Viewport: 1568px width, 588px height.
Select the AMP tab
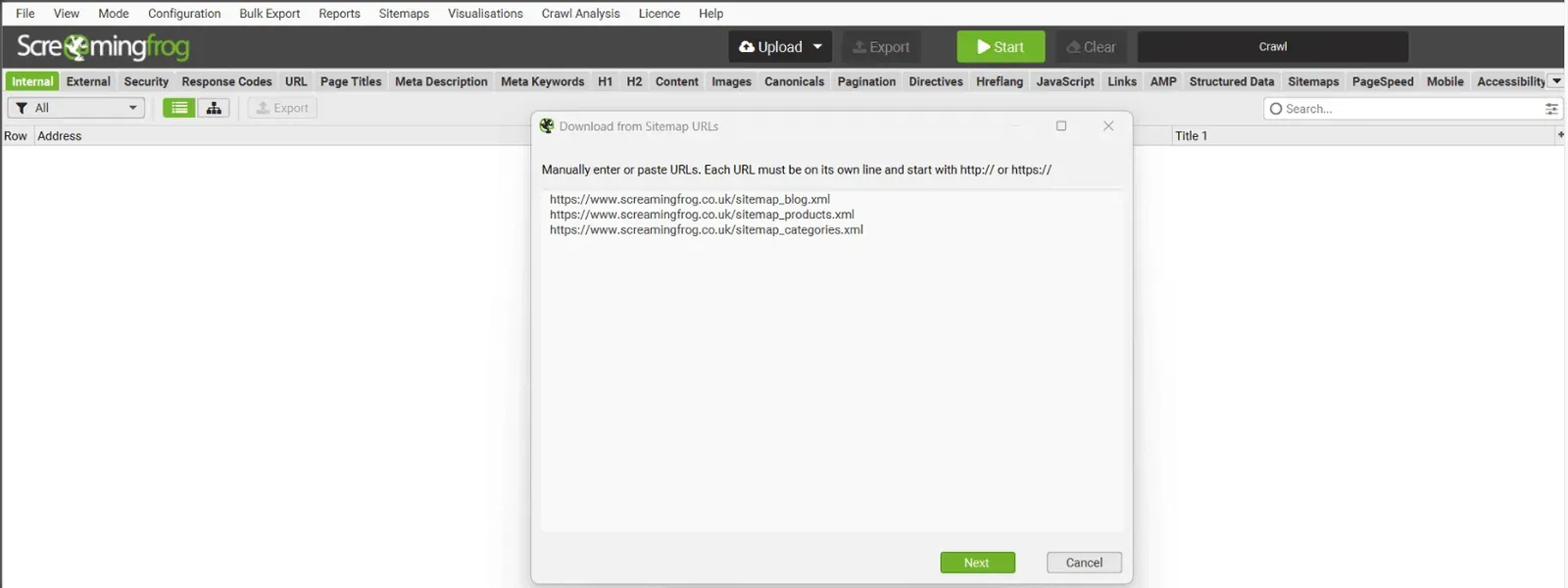[x=1163, y=81]
